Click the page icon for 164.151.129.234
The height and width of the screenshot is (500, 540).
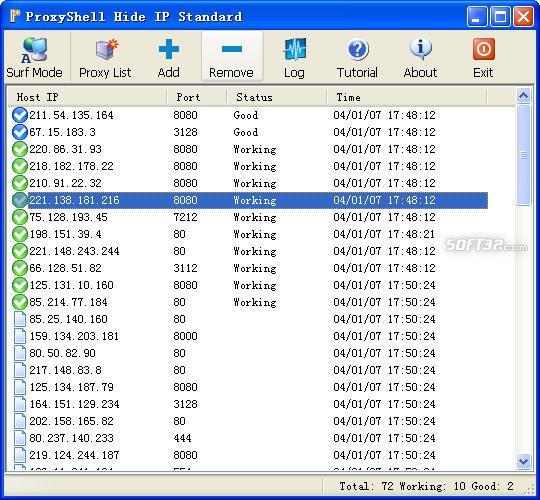[x=20, y=404]
